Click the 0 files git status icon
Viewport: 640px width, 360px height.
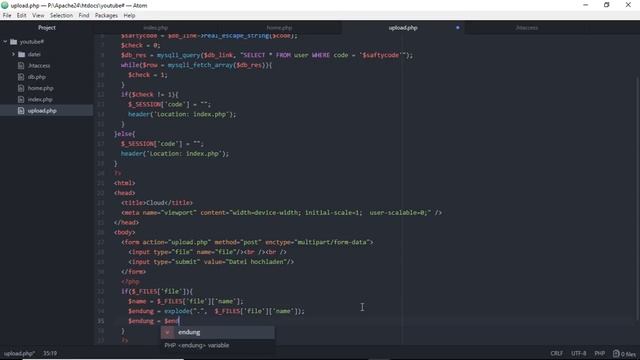(x=624, y=353)
